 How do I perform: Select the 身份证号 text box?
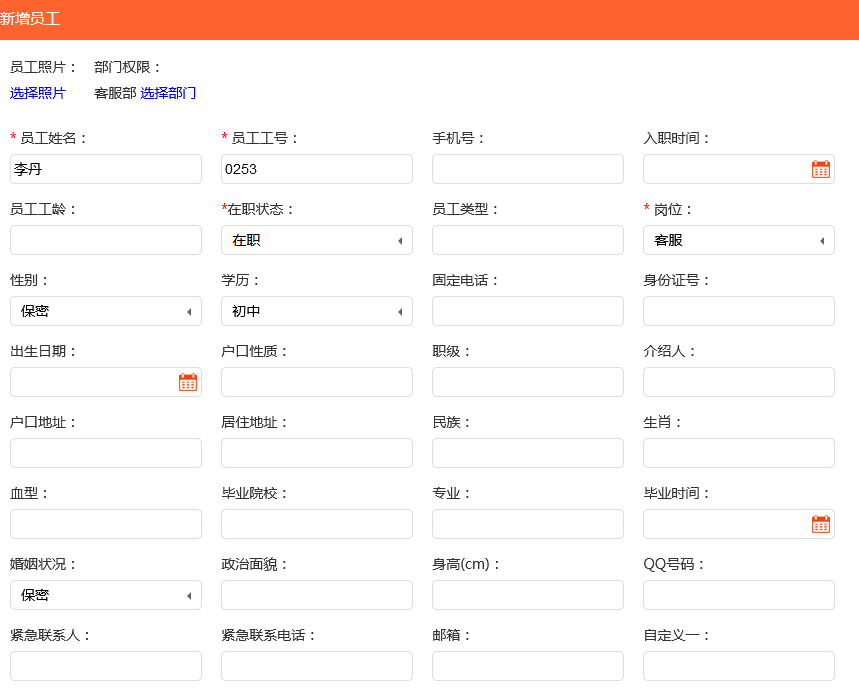[x=738, y=311]
